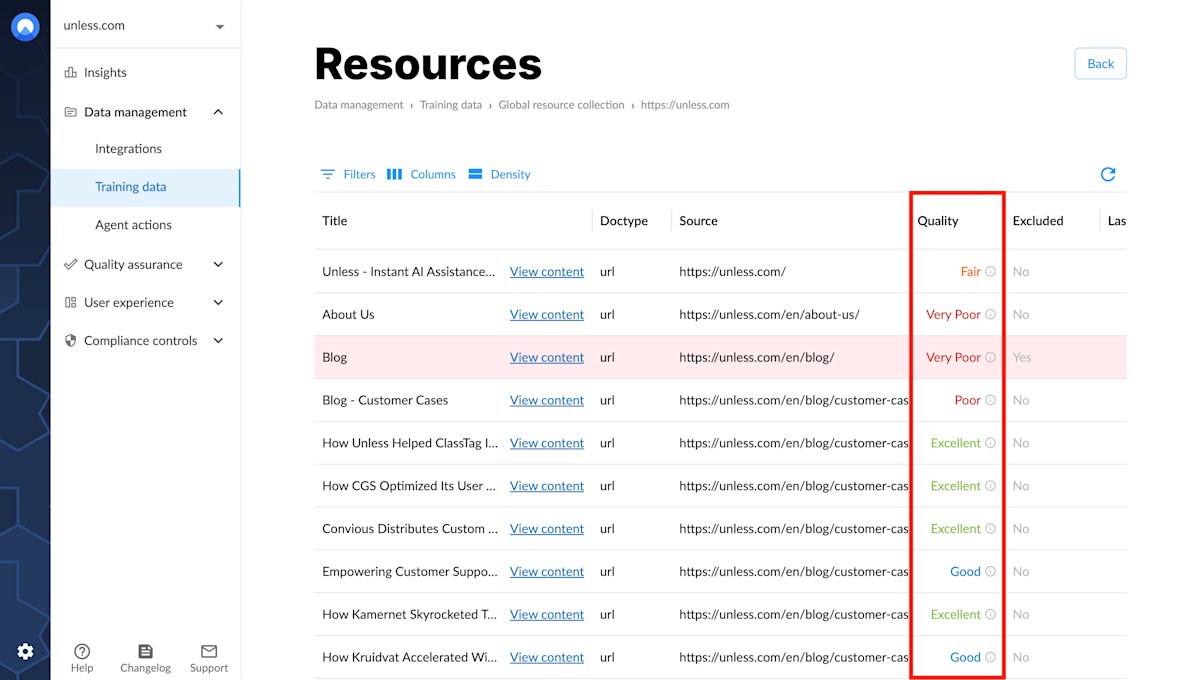View content for Convious Distributes Custom row
This screenshot has width=1200, height=680.
(547, 529)
